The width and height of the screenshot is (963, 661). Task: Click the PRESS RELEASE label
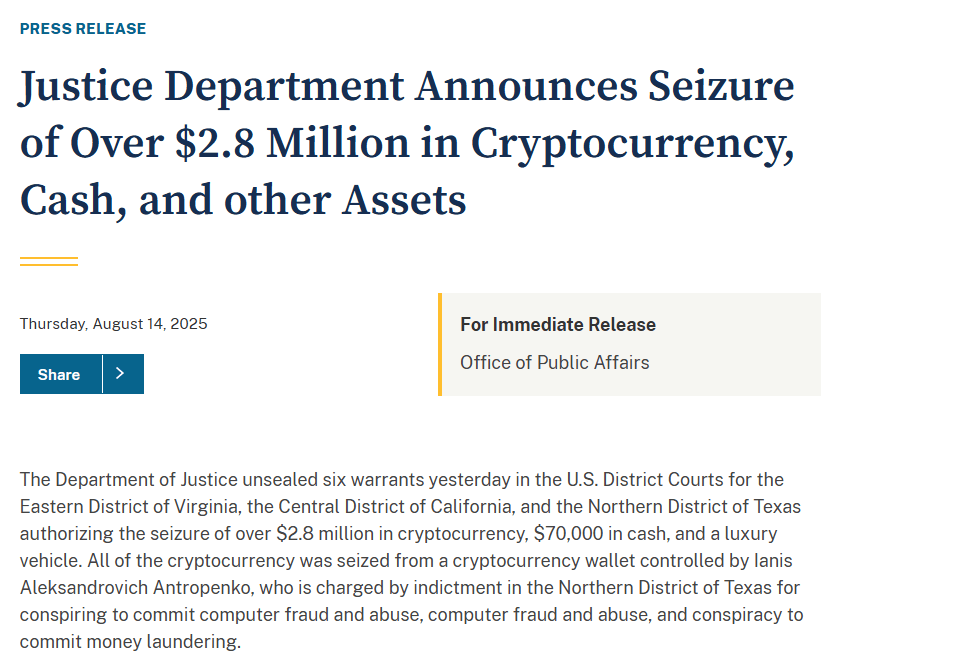(x=83, y=29)
